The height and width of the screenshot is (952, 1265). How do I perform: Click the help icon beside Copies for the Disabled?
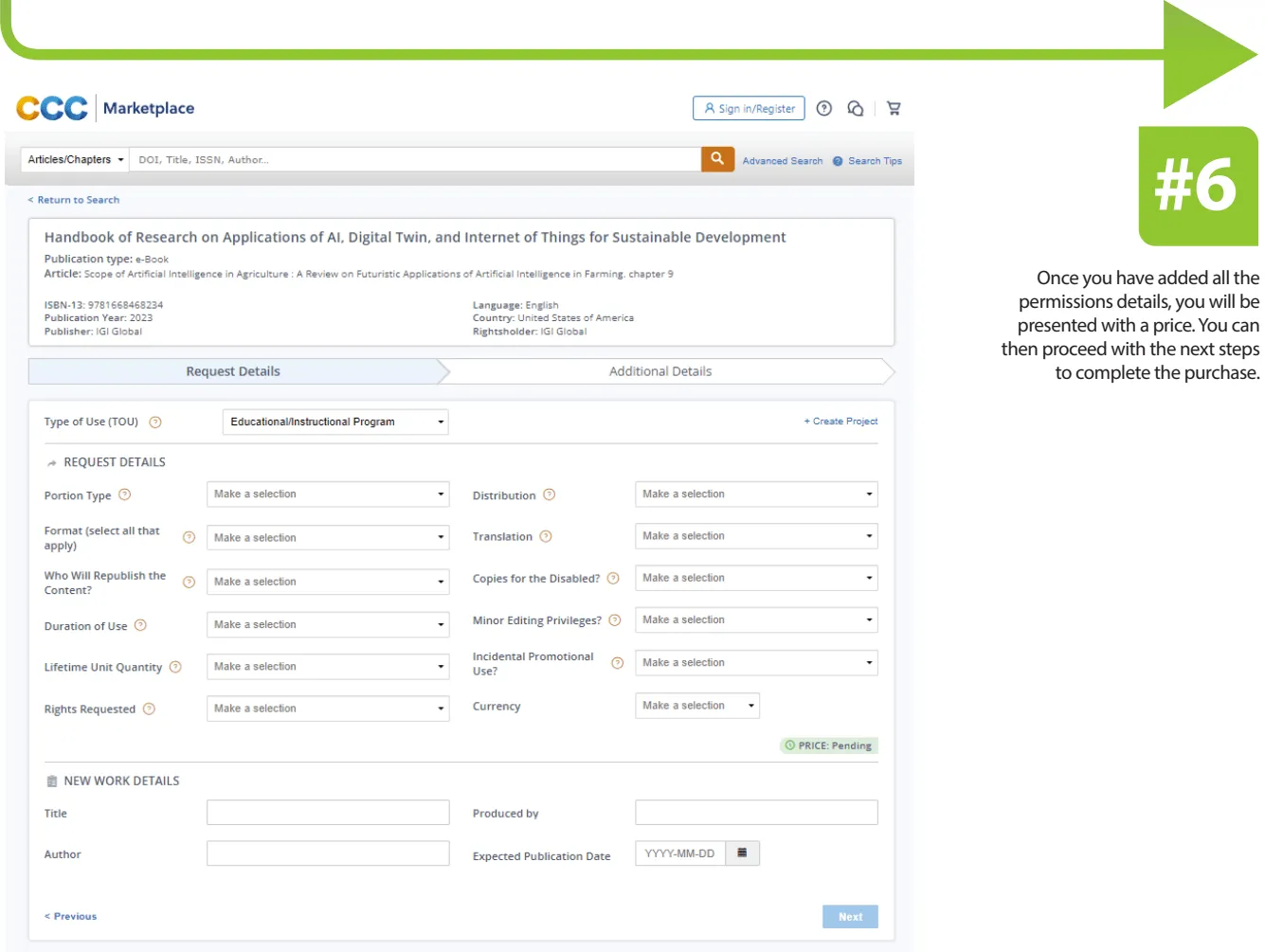(x=613, y=577)
